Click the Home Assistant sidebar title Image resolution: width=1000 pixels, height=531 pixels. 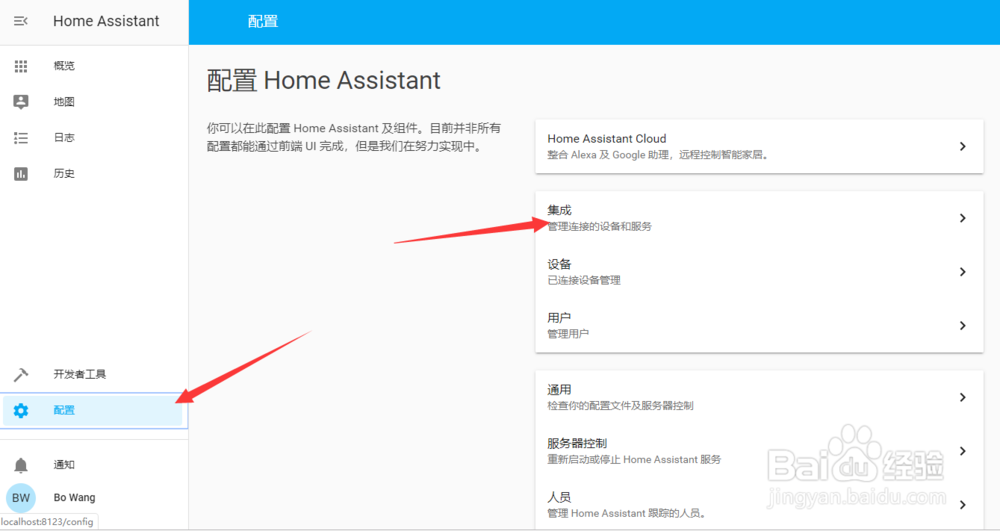106,21
